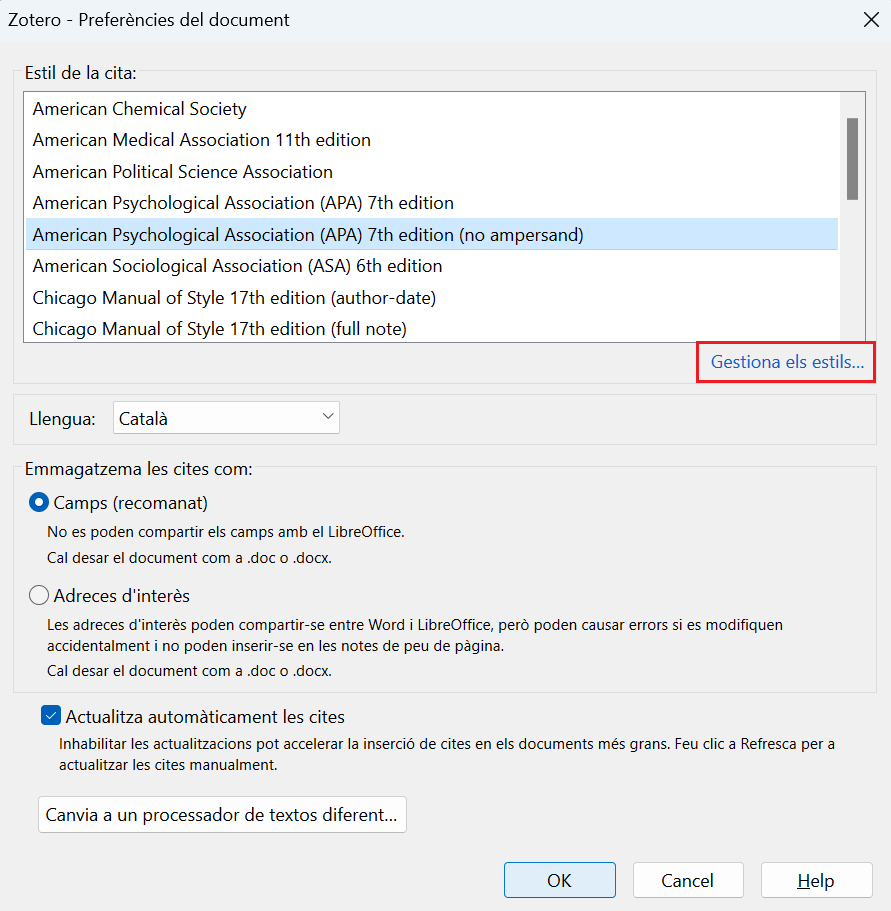
Task: Choose American Medical Association 11th edition style
Action: pyautogui.click(x=432, y=140)
